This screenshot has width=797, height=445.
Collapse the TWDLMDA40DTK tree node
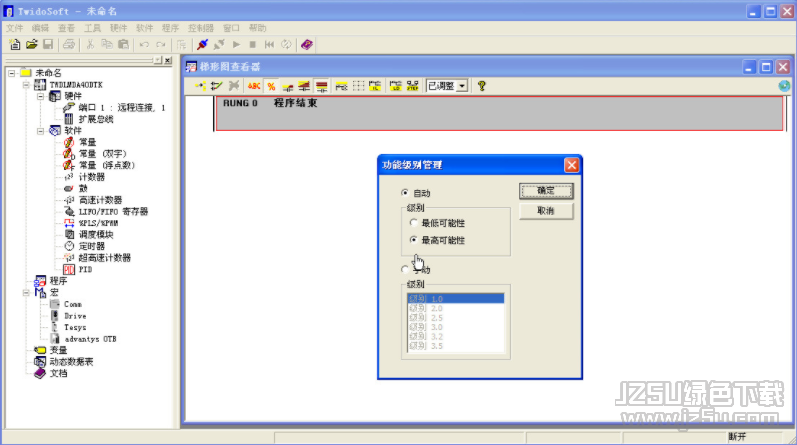(x=26, y=85)
